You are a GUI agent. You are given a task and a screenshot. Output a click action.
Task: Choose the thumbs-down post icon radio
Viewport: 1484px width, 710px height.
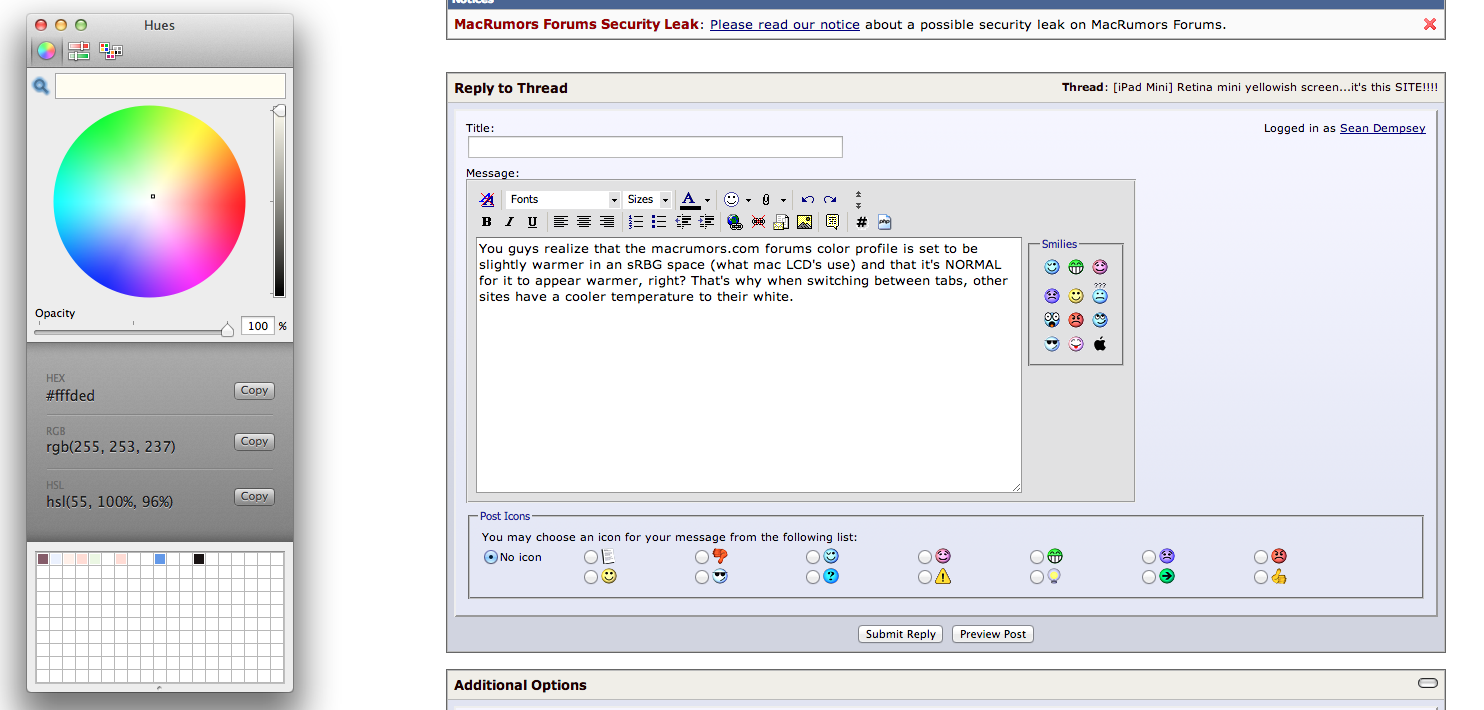(702, 557)
